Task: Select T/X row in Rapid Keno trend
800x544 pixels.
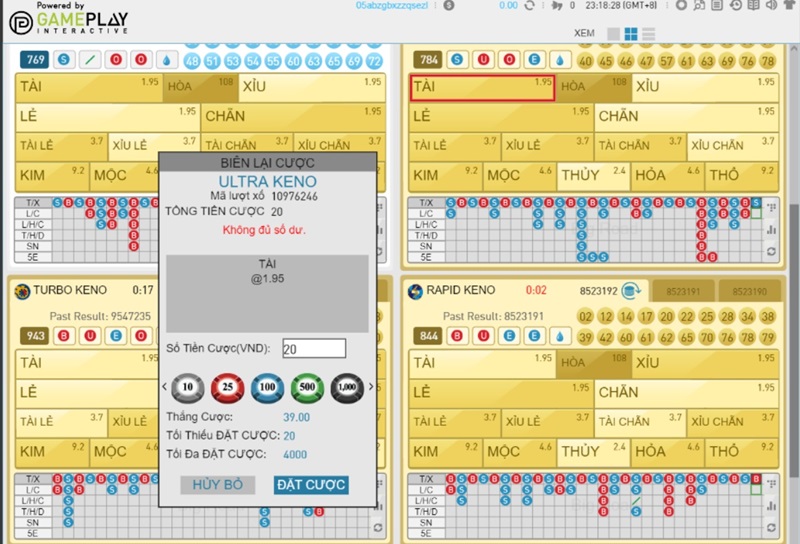Action: click(426, 479)
